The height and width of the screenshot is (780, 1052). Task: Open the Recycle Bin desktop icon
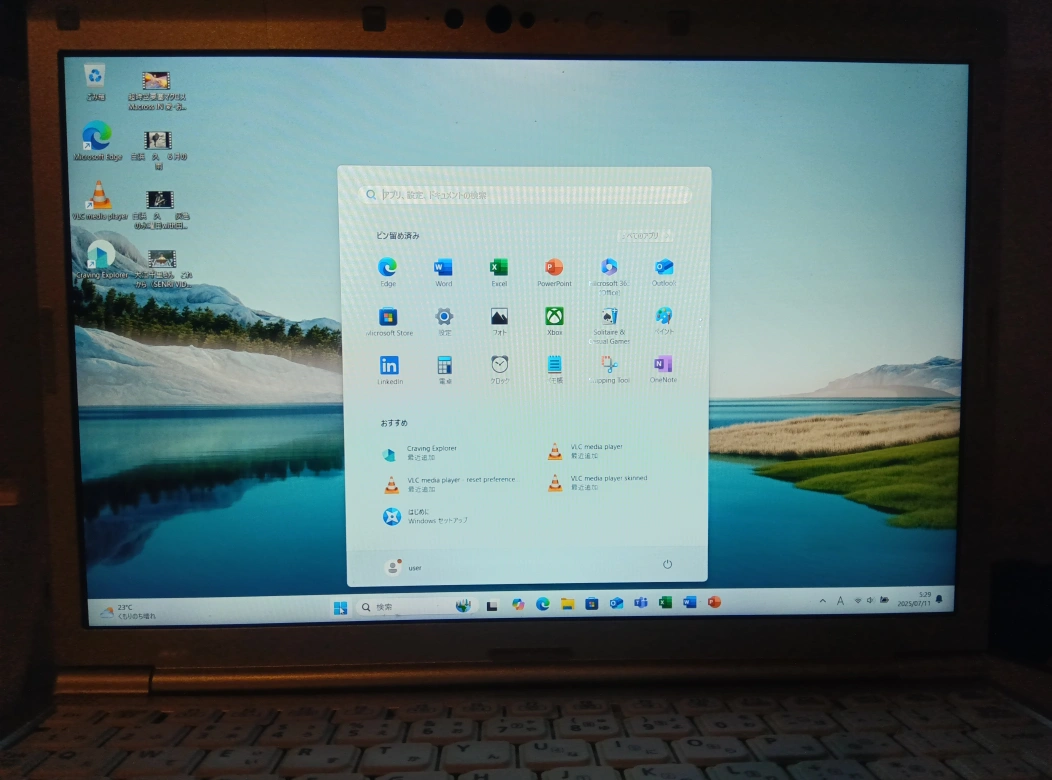pos(95,78)
